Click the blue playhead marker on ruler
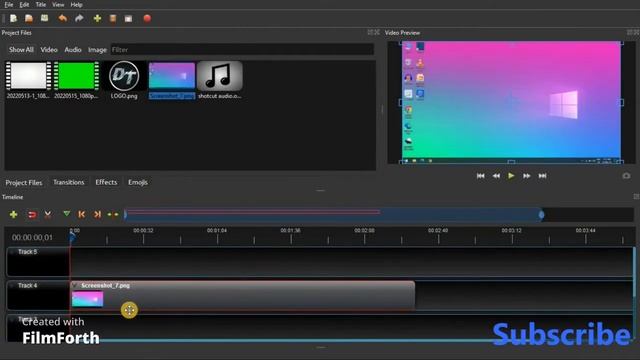 [72, 237]
